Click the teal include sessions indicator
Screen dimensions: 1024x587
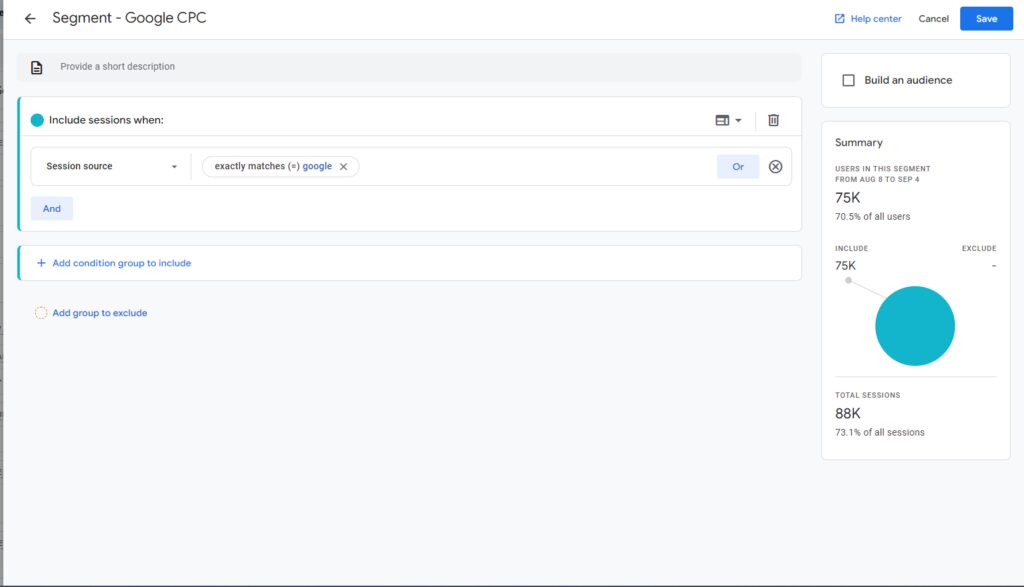click(x=37, y=120)
